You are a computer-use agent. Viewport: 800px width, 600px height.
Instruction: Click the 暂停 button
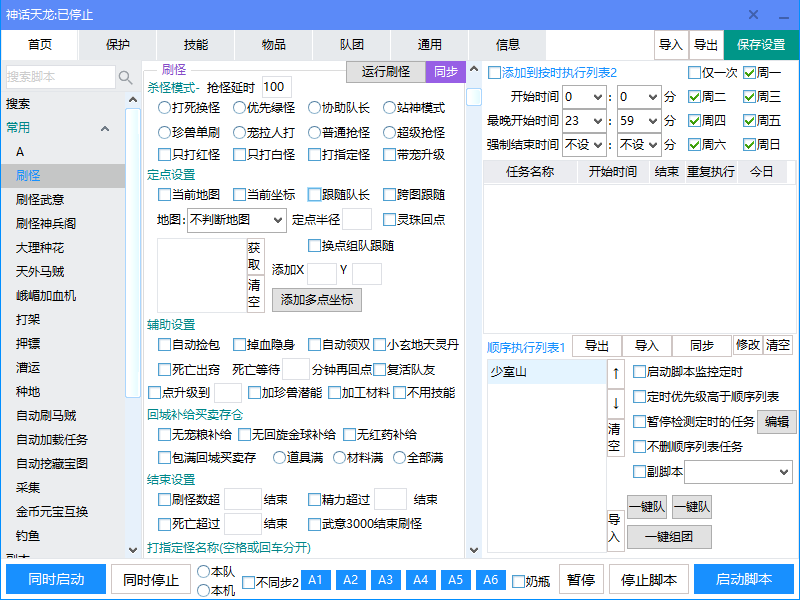(581, 580)
